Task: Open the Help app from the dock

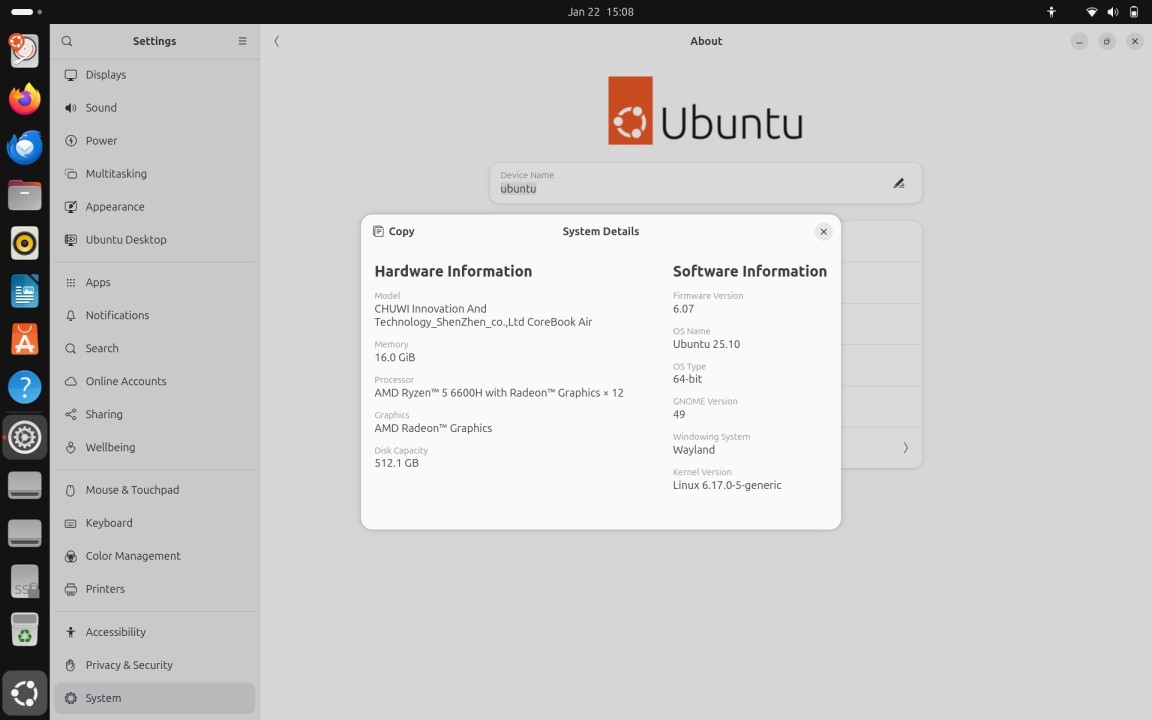Action: (x=24, y=386)
